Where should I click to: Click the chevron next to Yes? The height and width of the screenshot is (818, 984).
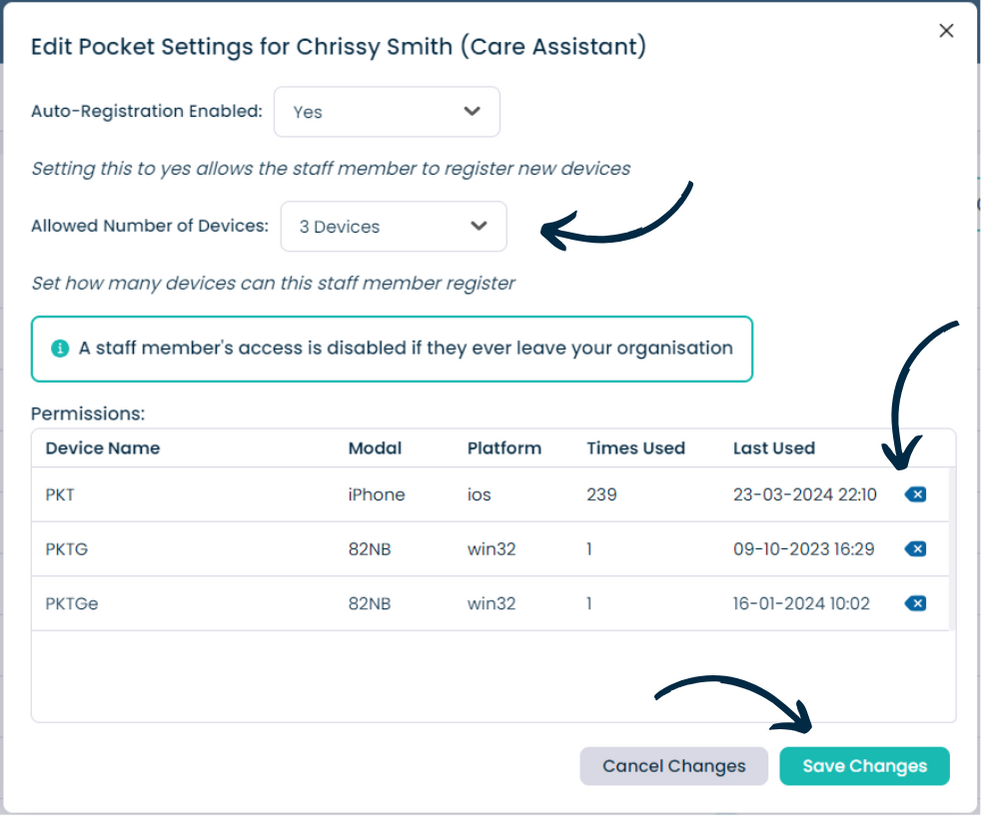coord(473,111)
